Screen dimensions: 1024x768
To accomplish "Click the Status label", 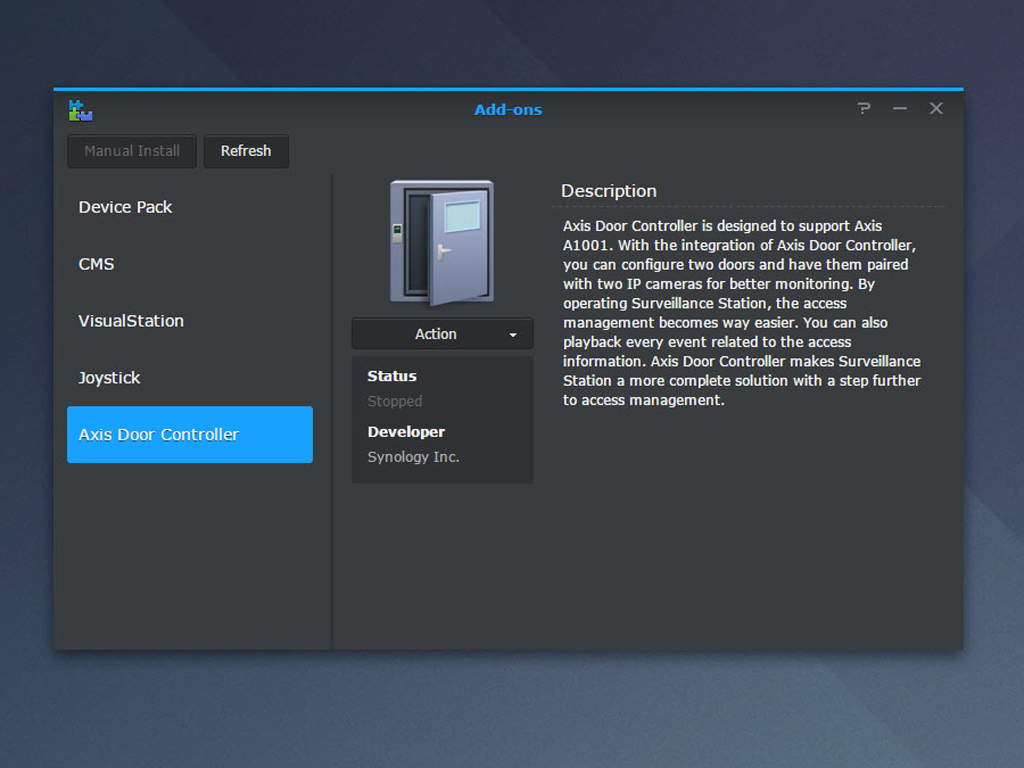I will [x=392, y=376].
